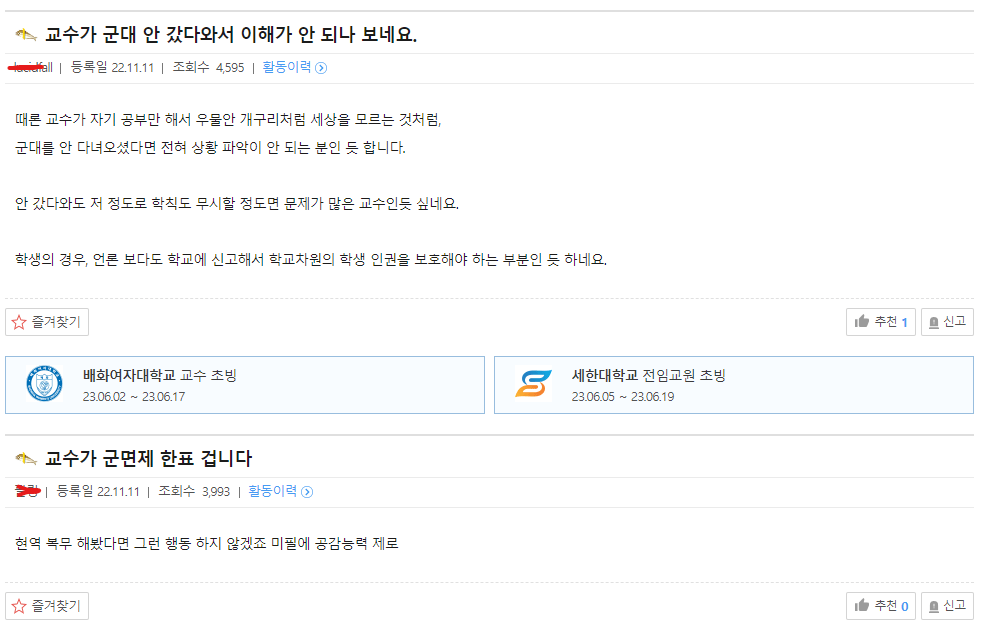Click the second post's author username

click(27, 491)
